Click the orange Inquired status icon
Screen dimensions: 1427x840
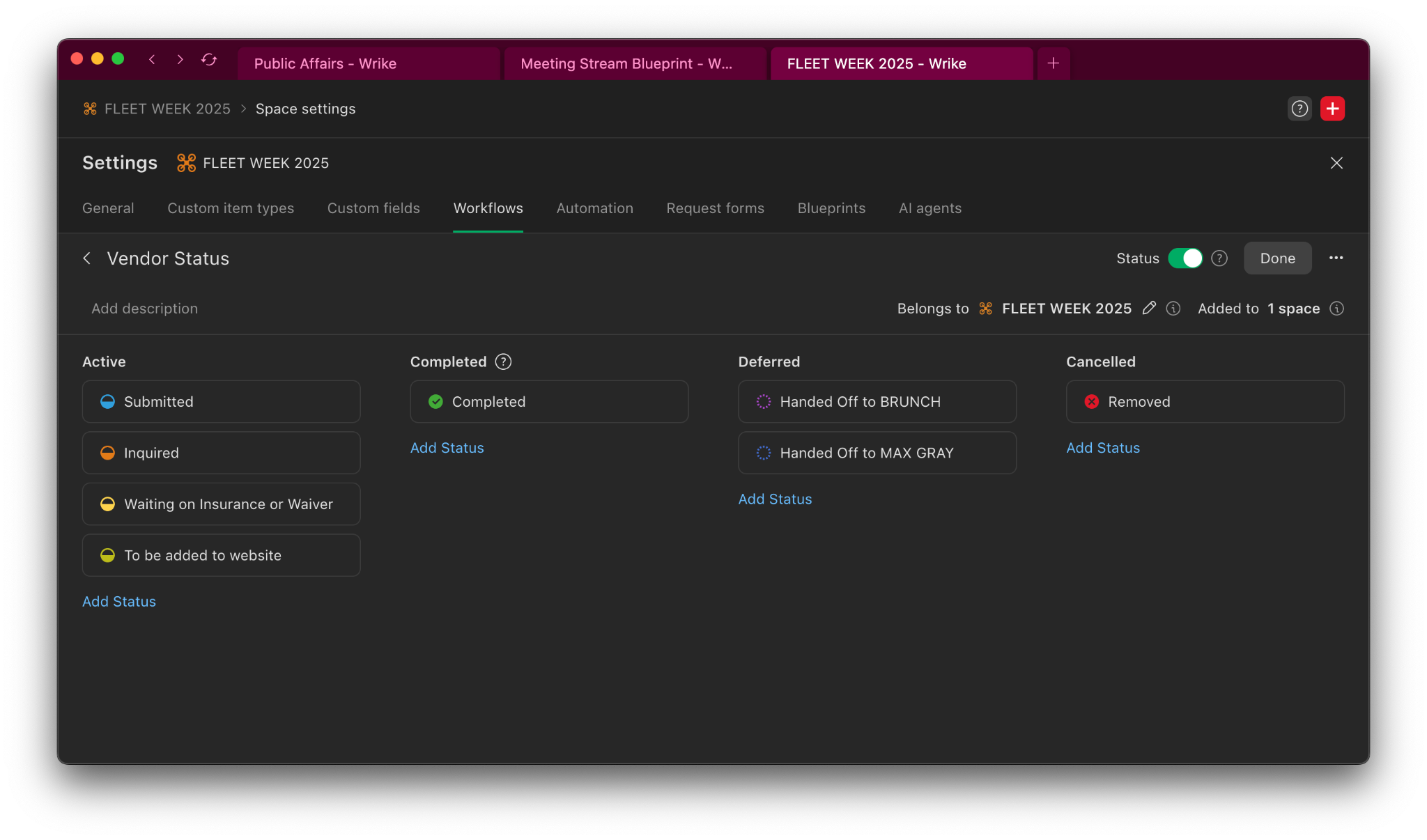click(x=107, y=453)
